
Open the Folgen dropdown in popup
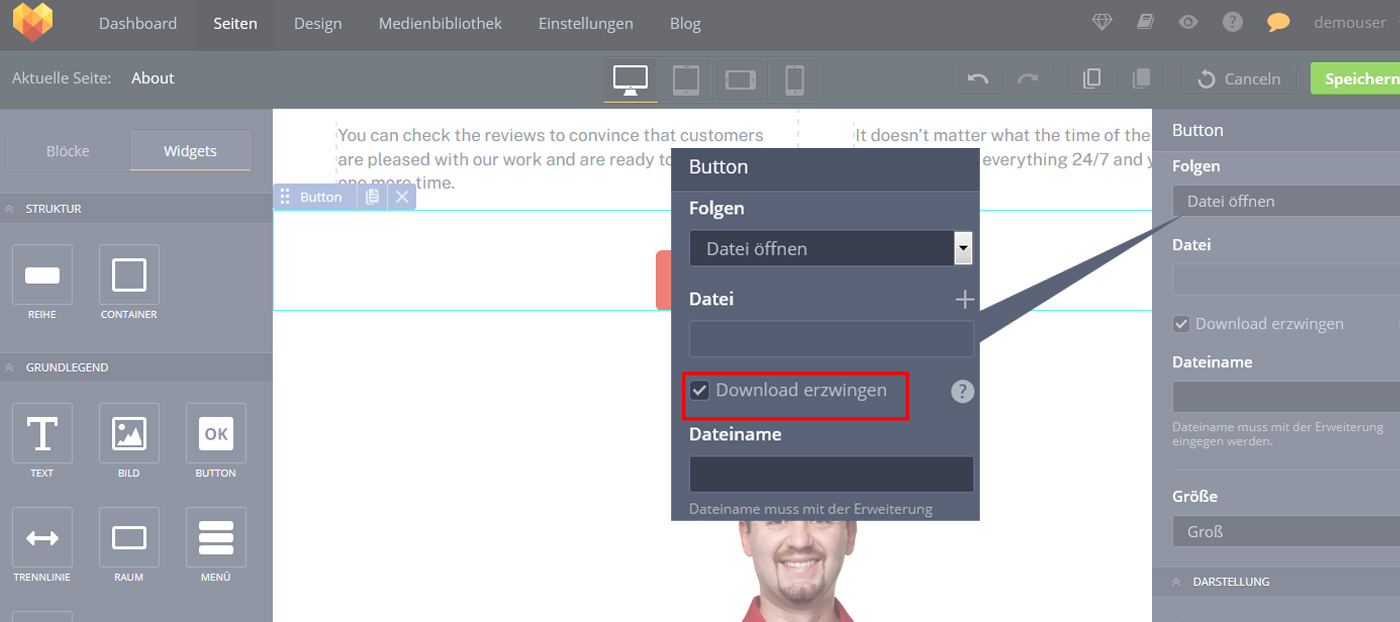pyautogui.click(x=830, y=248)
